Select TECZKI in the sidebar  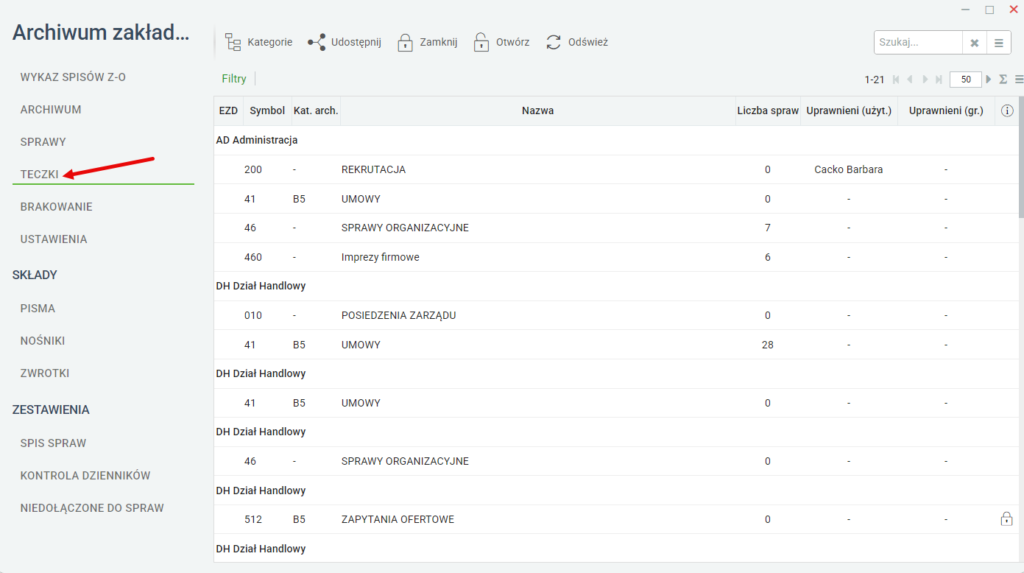[39, 174]
